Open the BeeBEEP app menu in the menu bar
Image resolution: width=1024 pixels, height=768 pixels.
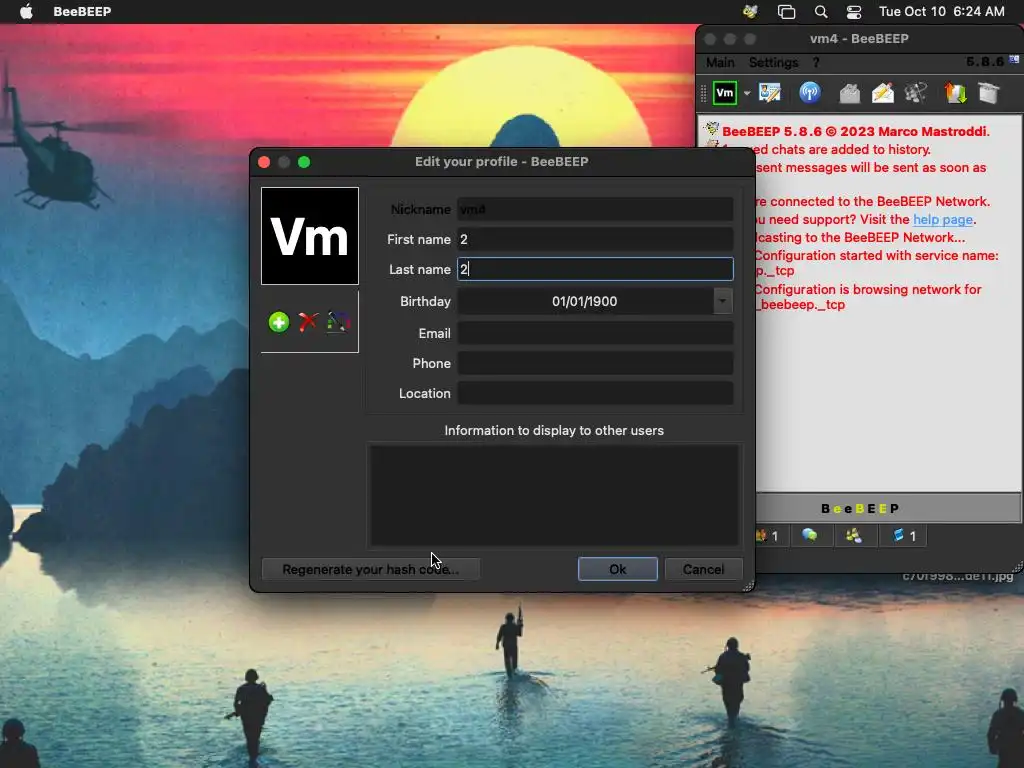(x=82, y=11)
